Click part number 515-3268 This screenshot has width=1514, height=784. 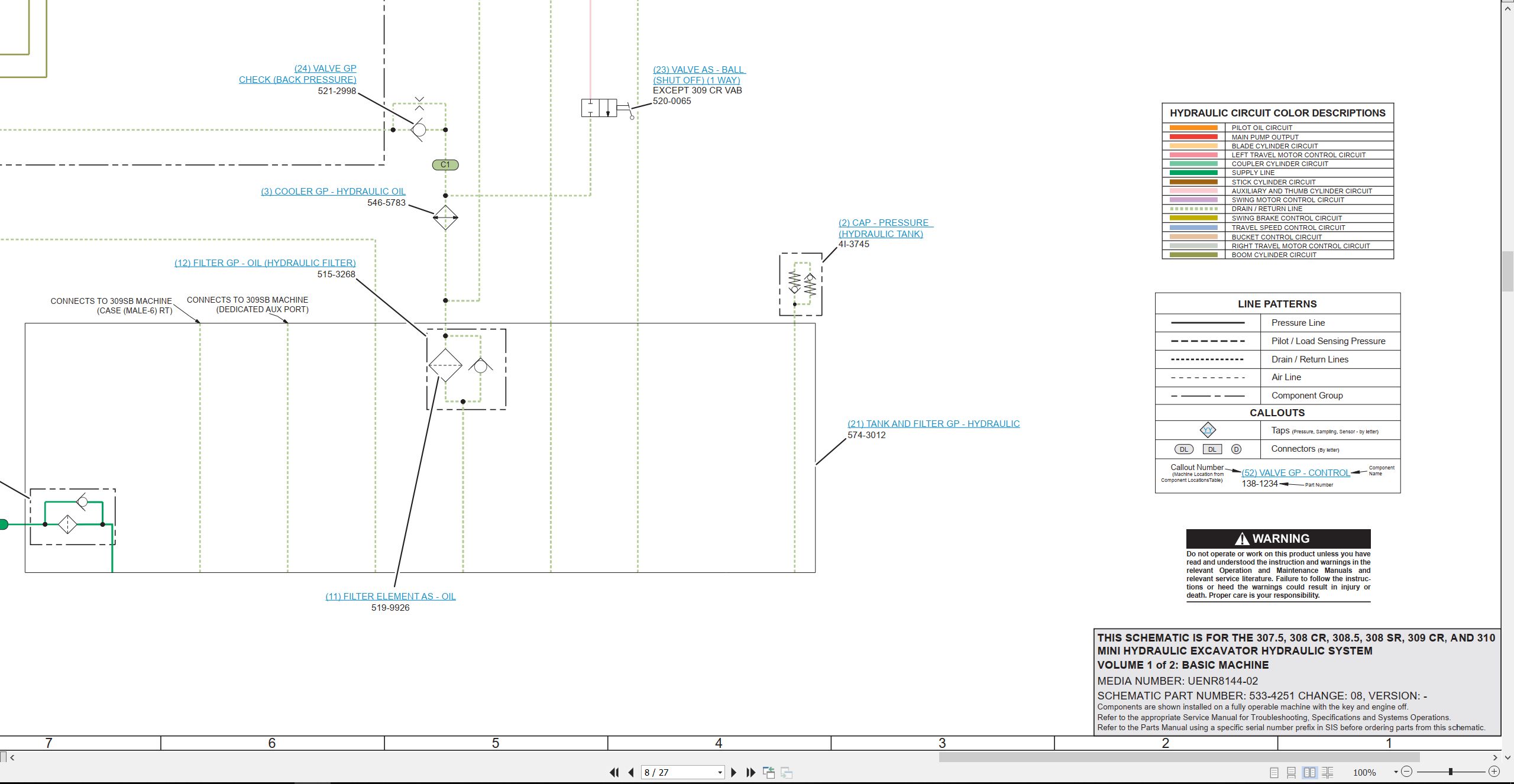click(336, 274)
